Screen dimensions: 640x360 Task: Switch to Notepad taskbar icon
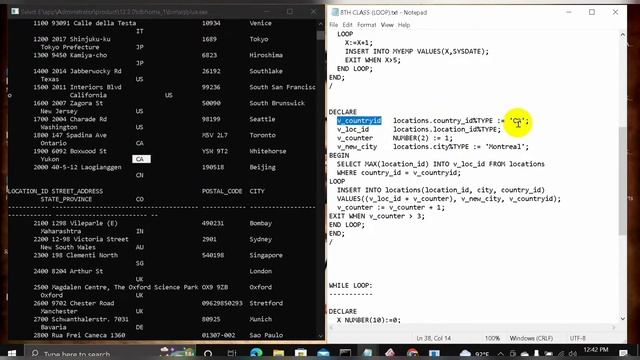[367, 353]
